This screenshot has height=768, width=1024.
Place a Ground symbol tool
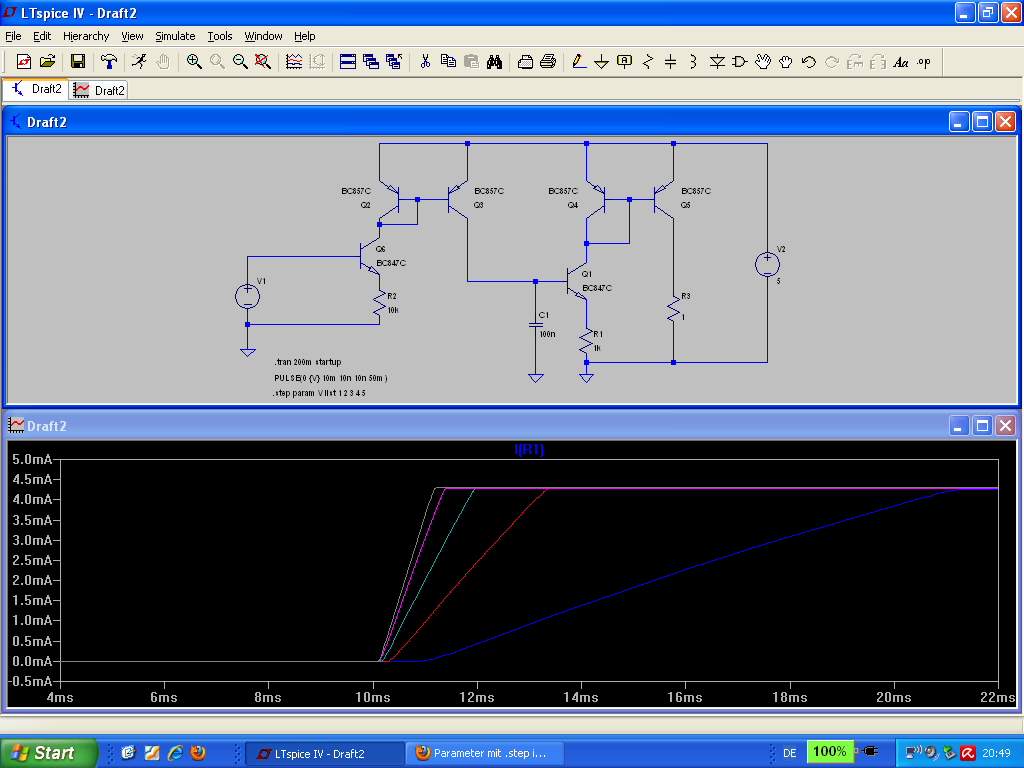click(x=601, y=62)
